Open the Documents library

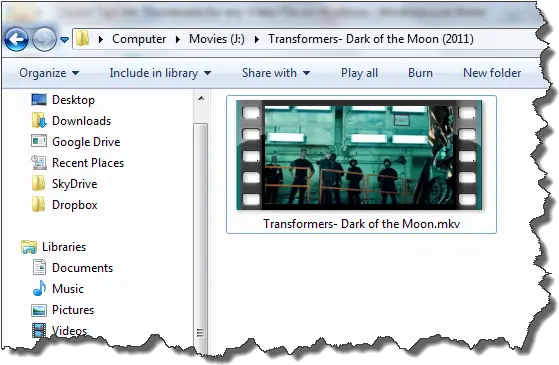83,268
